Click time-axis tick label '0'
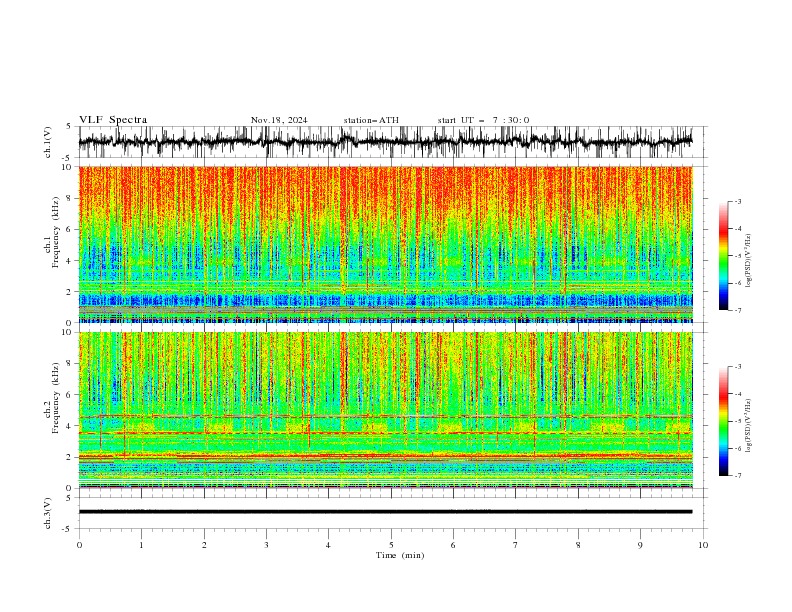The height and width of the screenshot is (612, 792). pyautogui.click(x=79, y=545)
